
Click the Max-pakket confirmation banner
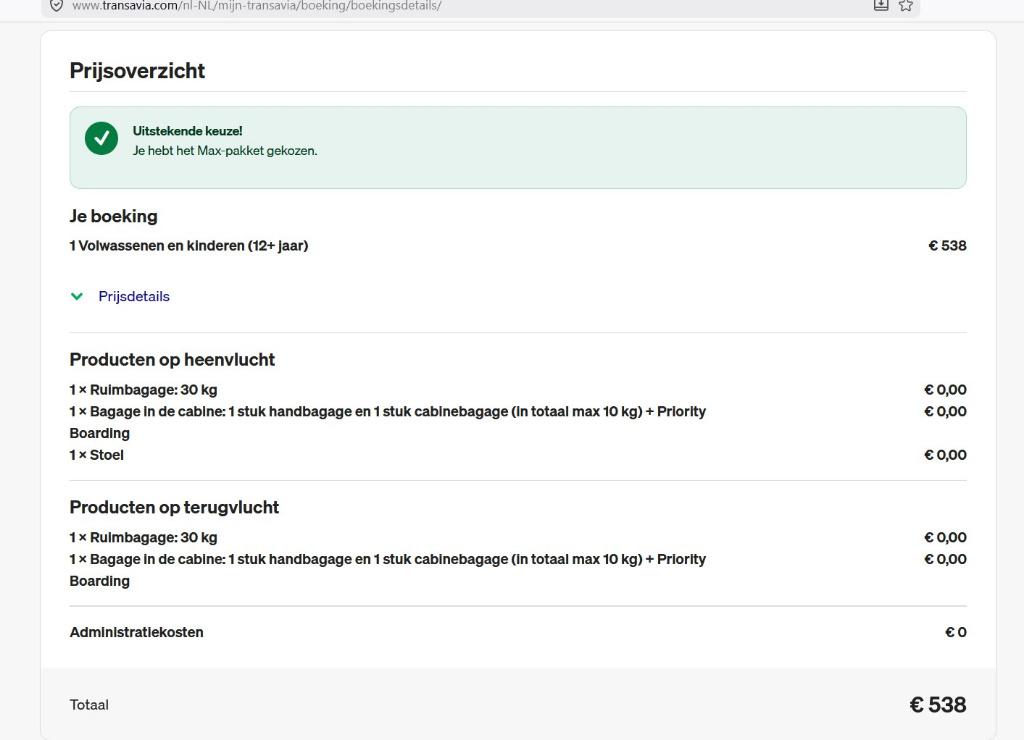point(517,146)
